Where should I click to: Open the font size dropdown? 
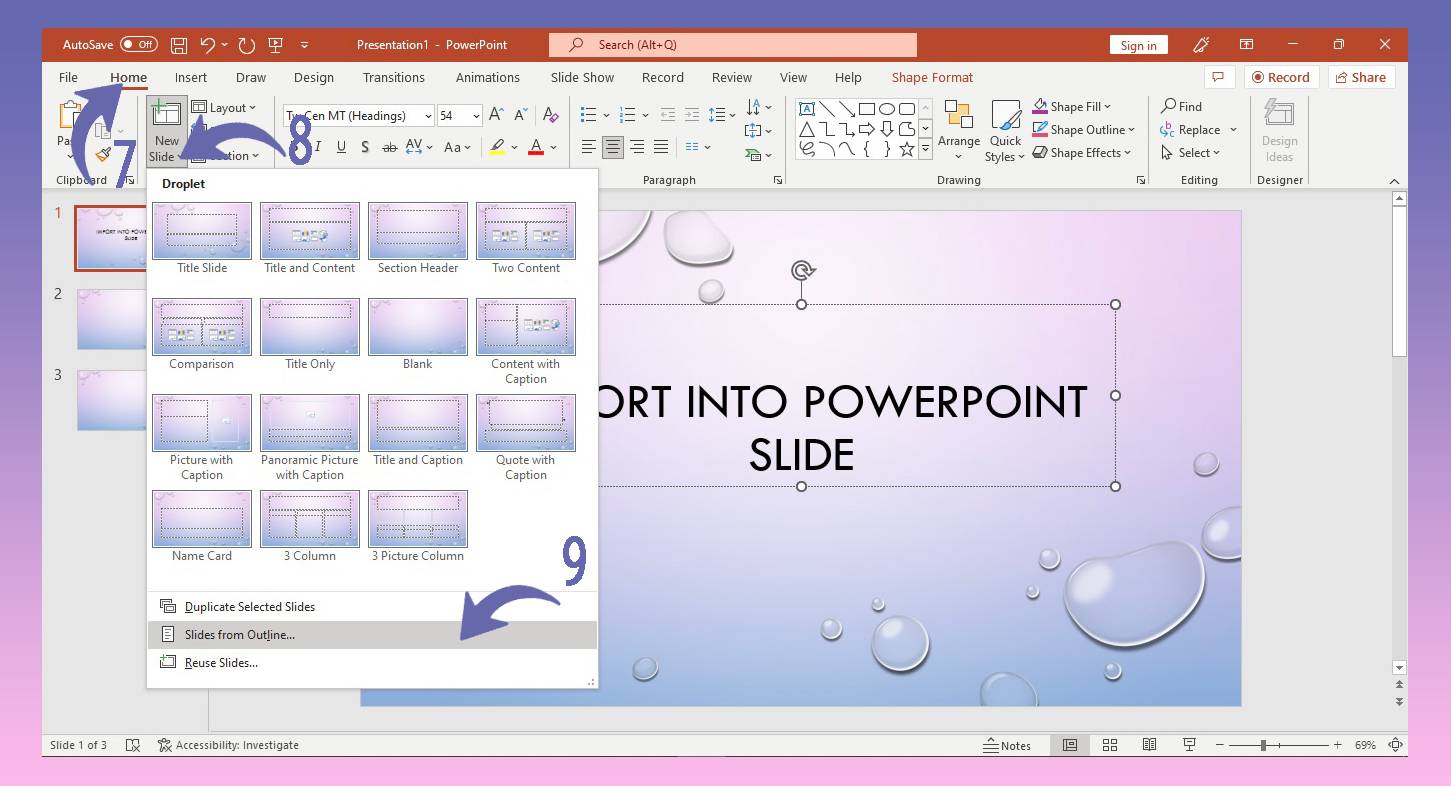(475, 116)
